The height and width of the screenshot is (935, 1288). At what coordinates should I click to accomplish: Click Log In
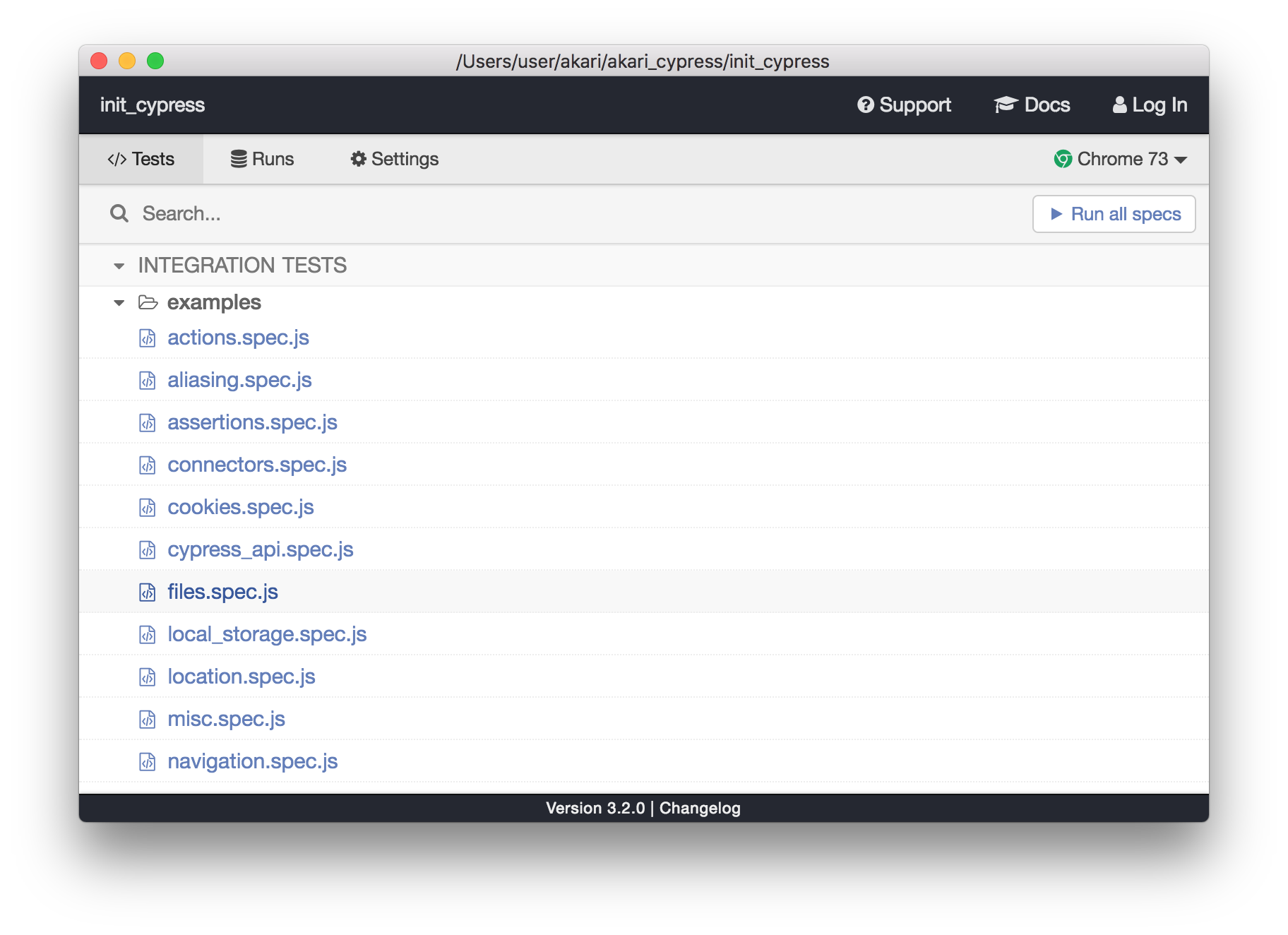1150,105
